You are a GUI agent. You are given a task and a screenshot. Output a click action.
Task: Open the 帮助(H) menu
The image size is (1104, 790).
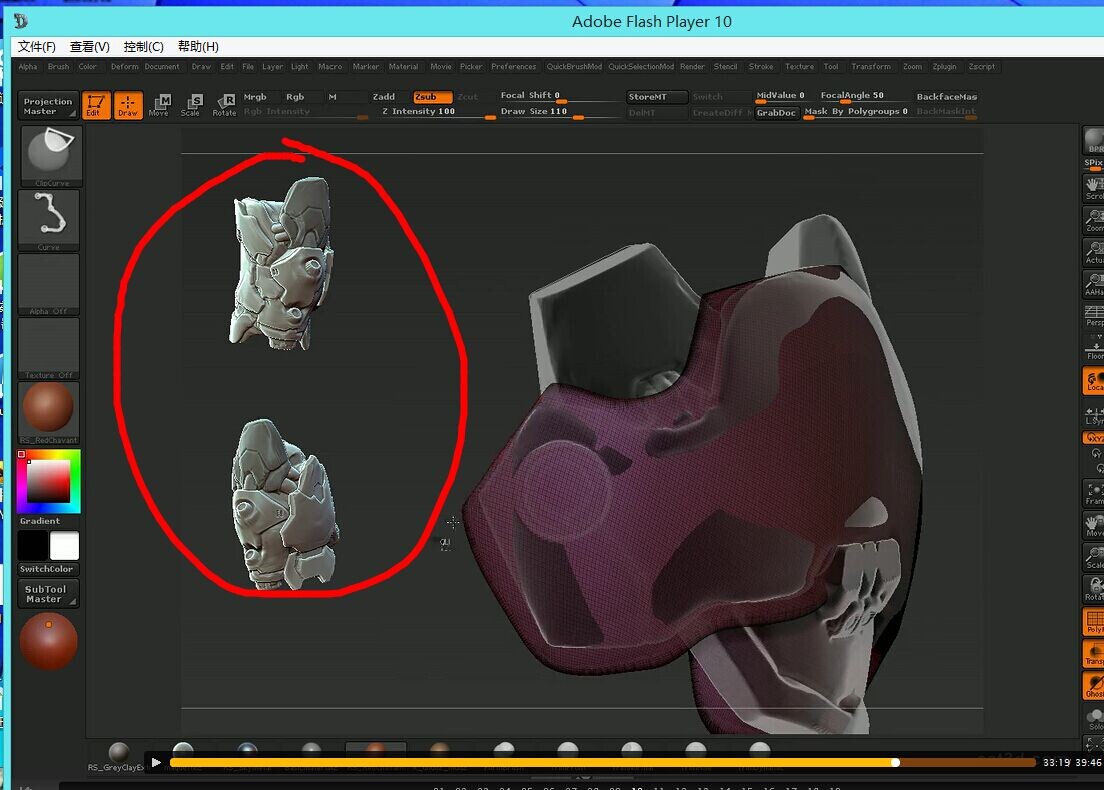click(198, 46)
